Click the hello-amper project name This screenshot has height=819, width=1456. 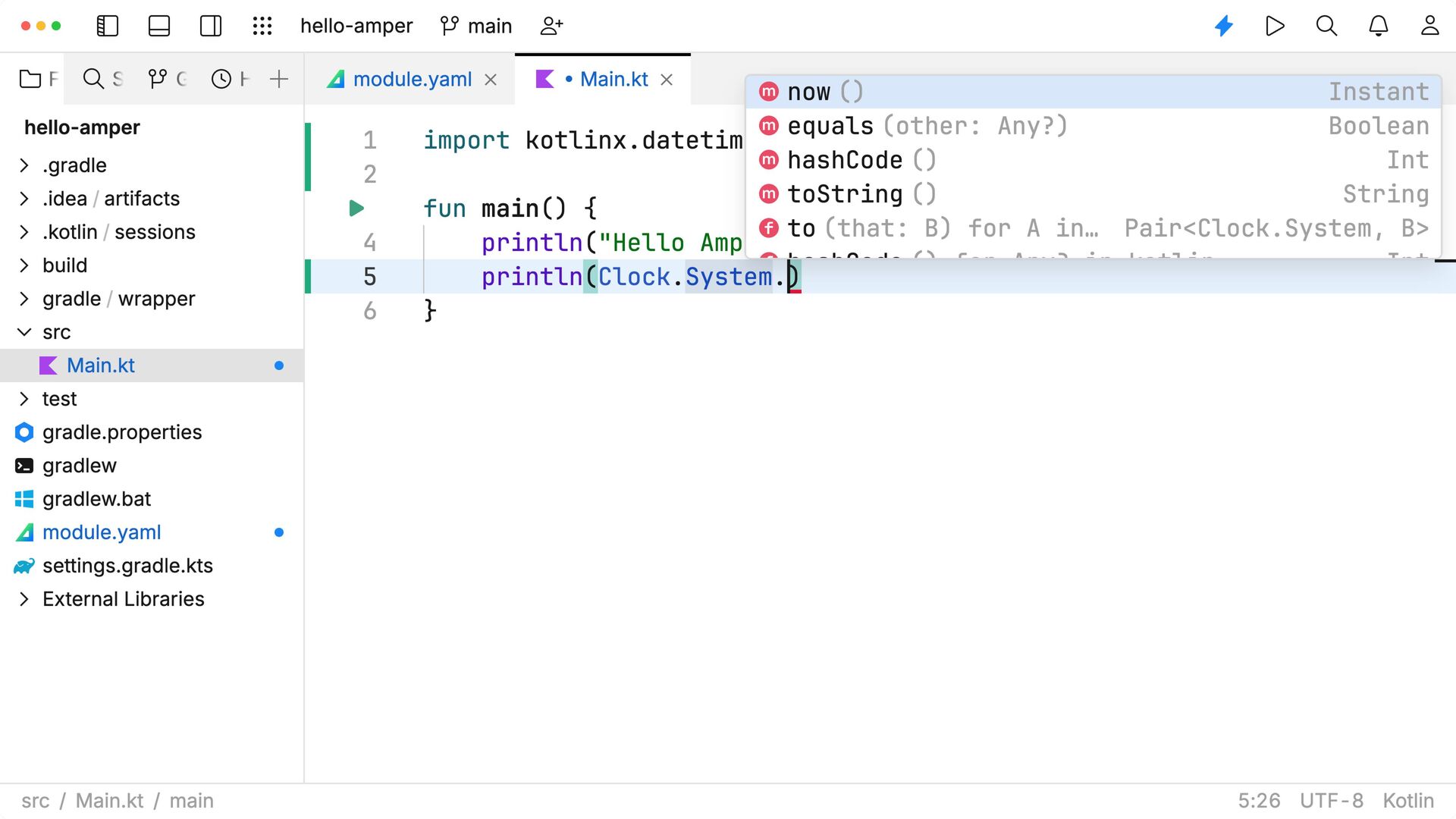coord(356,26)
